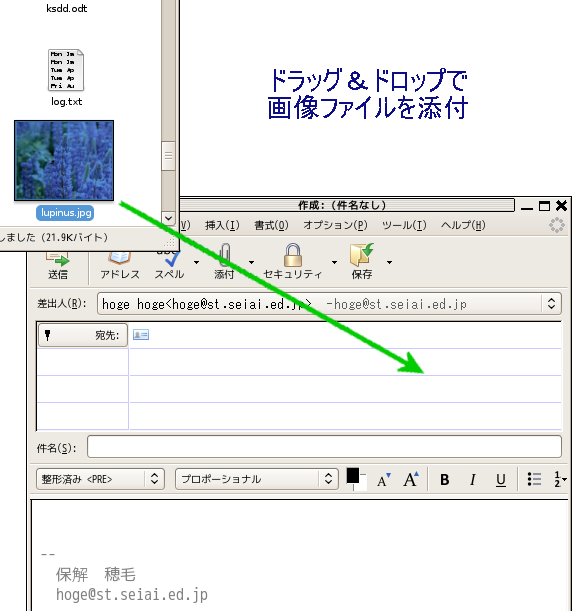Image resolution: width=572 pixels, height=611 pixels.
Task: Open the Tools (ツール) menu
Action: click(404, 225)
